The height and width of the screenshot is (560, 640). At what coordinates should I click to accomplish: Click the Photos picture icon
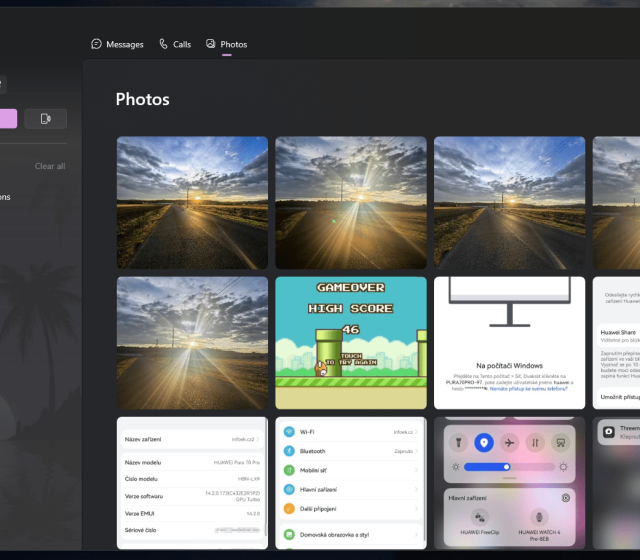click(211, 44)
